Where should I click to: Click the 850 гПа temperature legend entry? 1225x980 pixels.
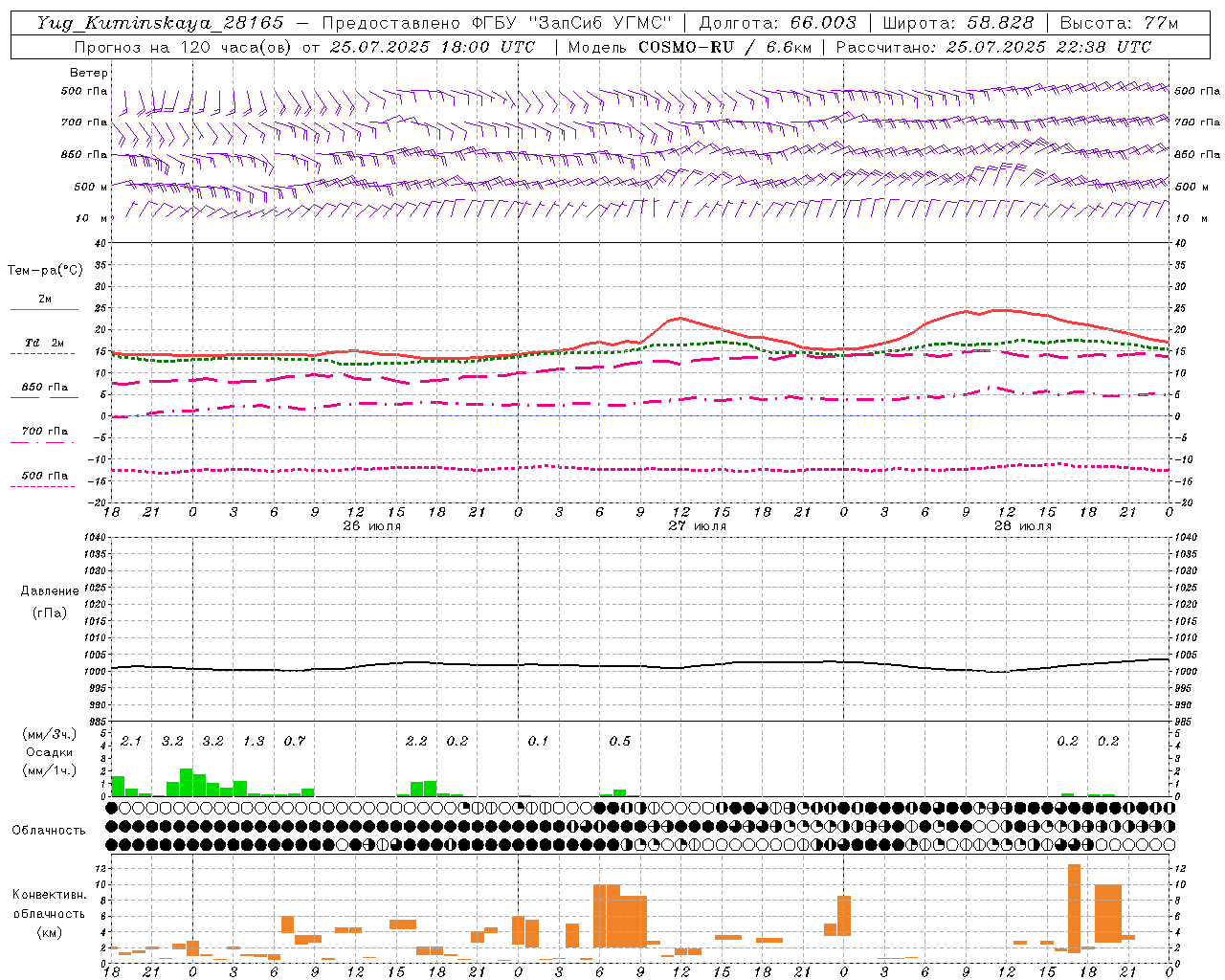(x=44, y=389)
